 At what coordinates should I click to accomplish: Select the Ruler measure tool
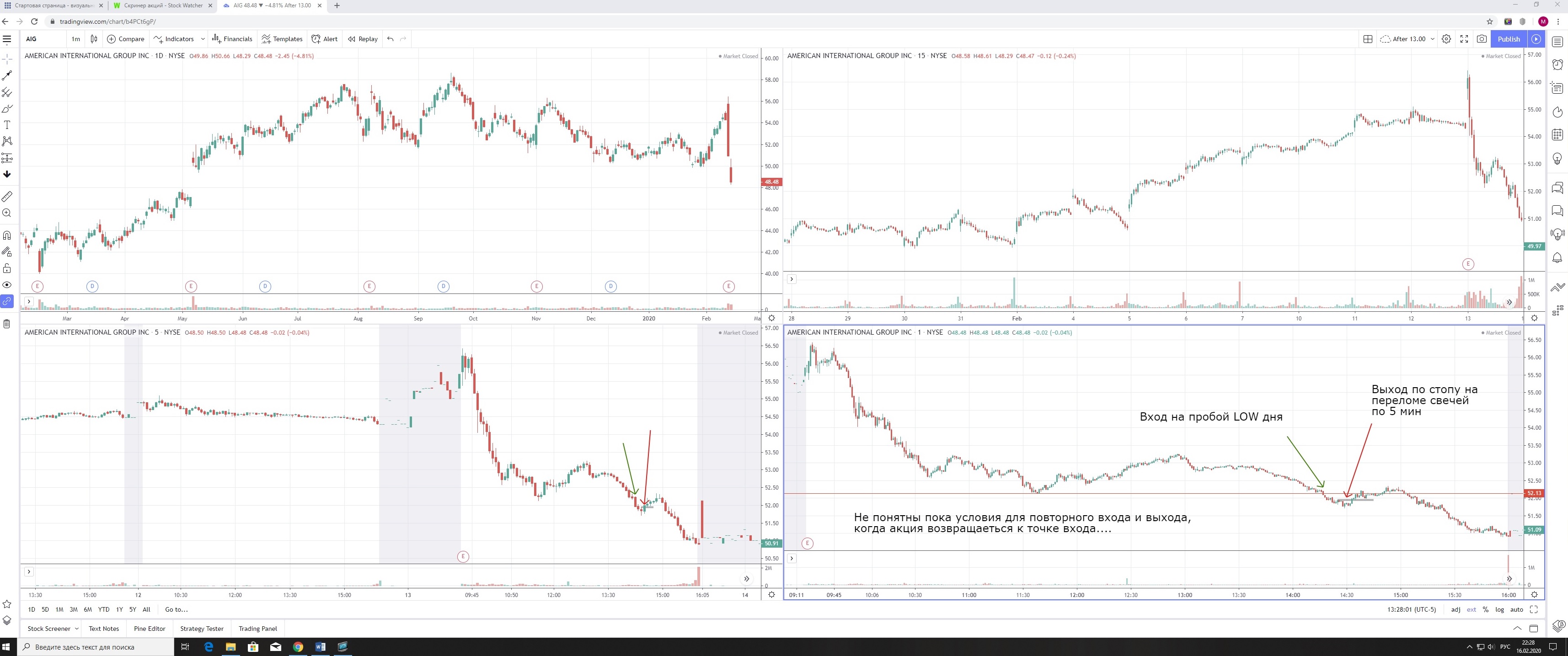[7, 197]
